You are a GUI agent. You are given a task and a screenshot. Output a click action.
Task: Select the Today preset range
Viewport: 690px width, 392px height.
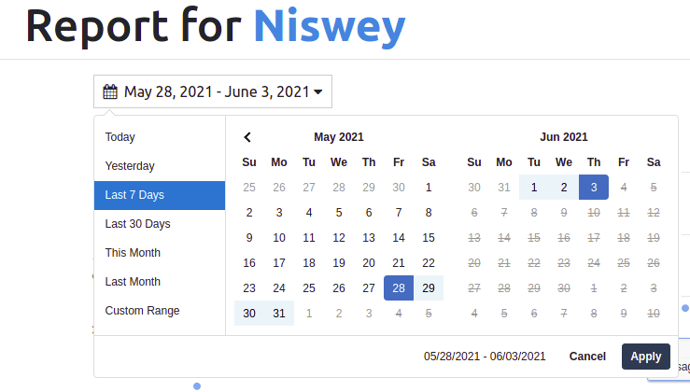pos(159,137)
